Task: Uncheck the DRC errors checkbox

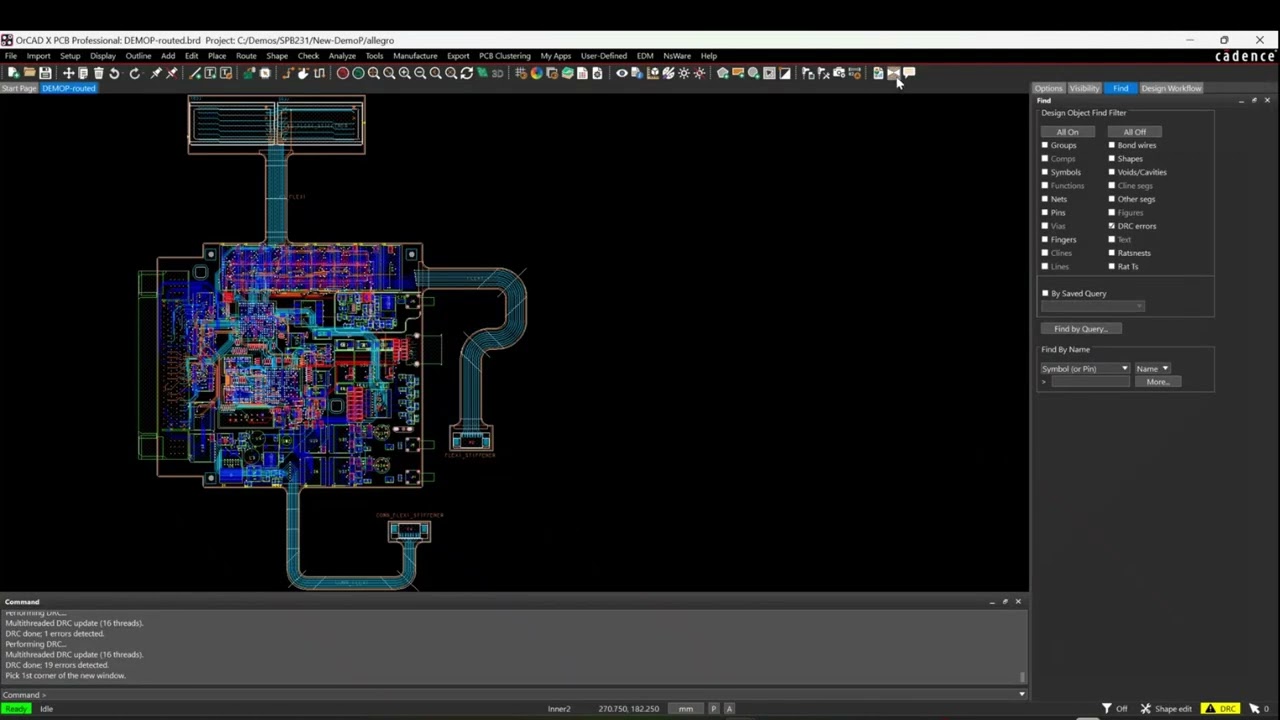Action: tap(1111, 226)
